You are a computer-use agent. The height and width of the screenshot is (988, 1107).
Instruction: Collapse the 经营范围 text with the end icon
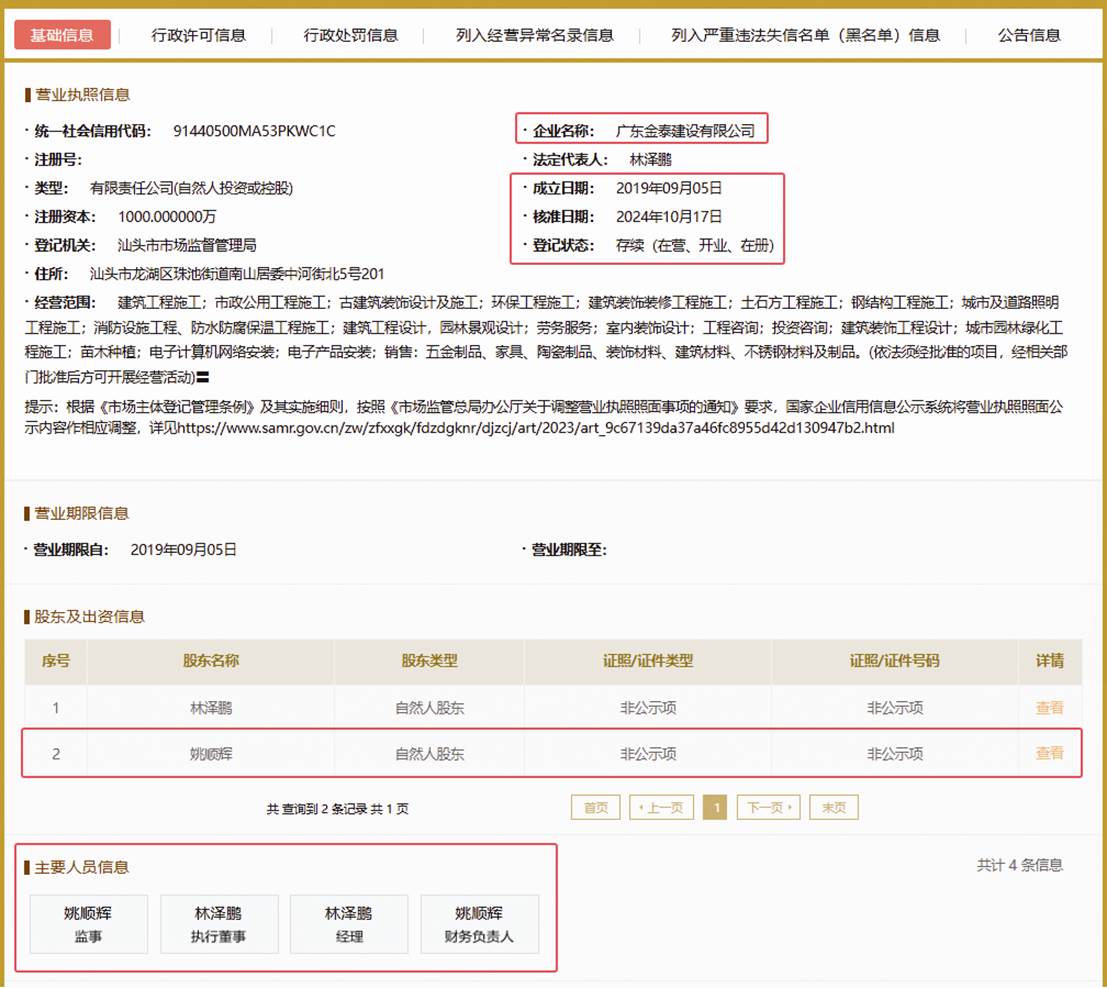coord(203,377)
